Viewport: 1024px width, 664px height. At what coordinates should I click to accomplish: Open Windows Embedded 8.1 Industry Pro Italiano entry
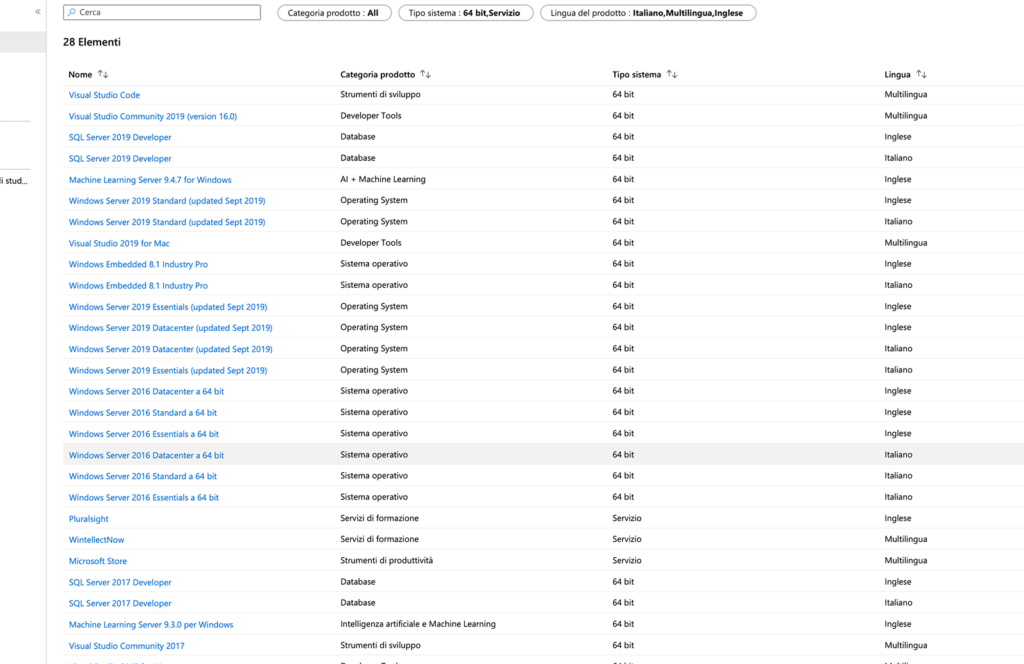click(x=138, y=285)
